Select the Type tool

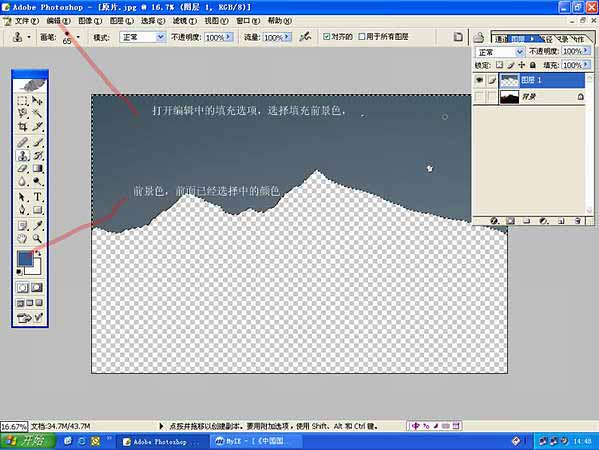click(x=37, y=197)
